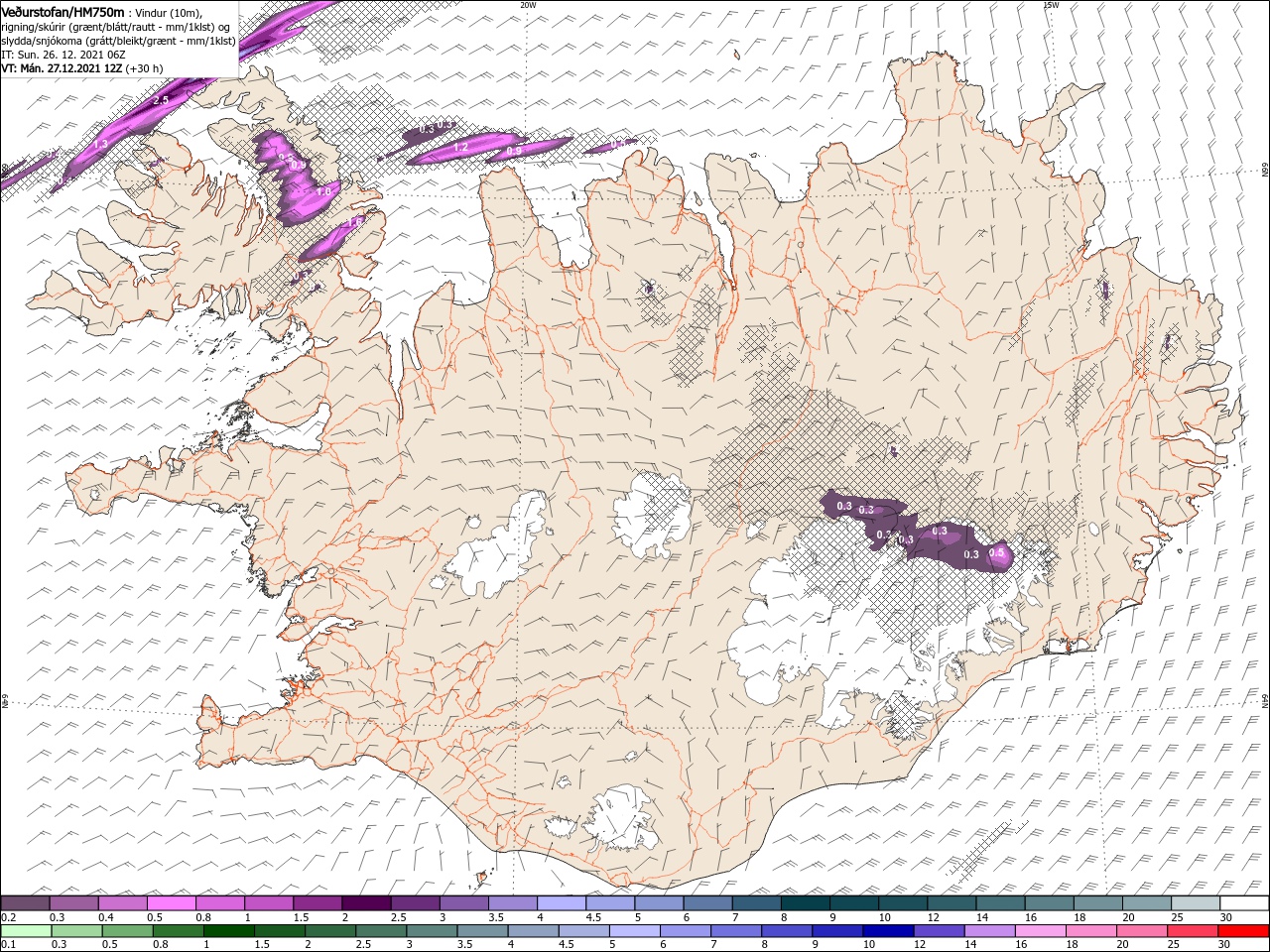This screenshot has height=952, width=1270.
Task: Click the '0.1' label starting the lower legend
Action: (x=8, y=945)
